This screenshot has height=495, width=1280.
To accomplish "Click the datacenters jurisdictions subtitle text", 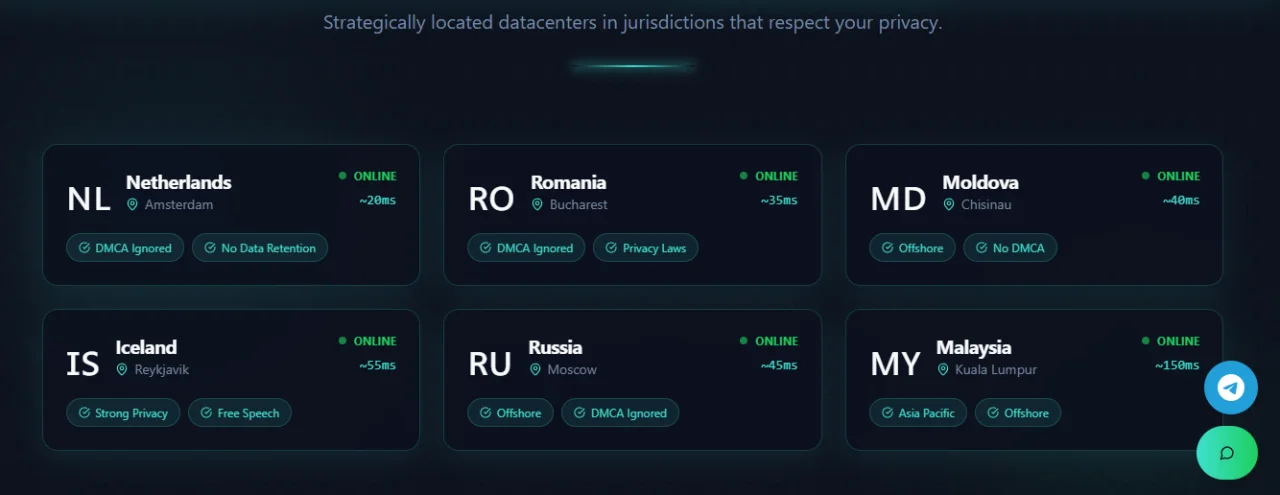I will (x=632, y=22).
